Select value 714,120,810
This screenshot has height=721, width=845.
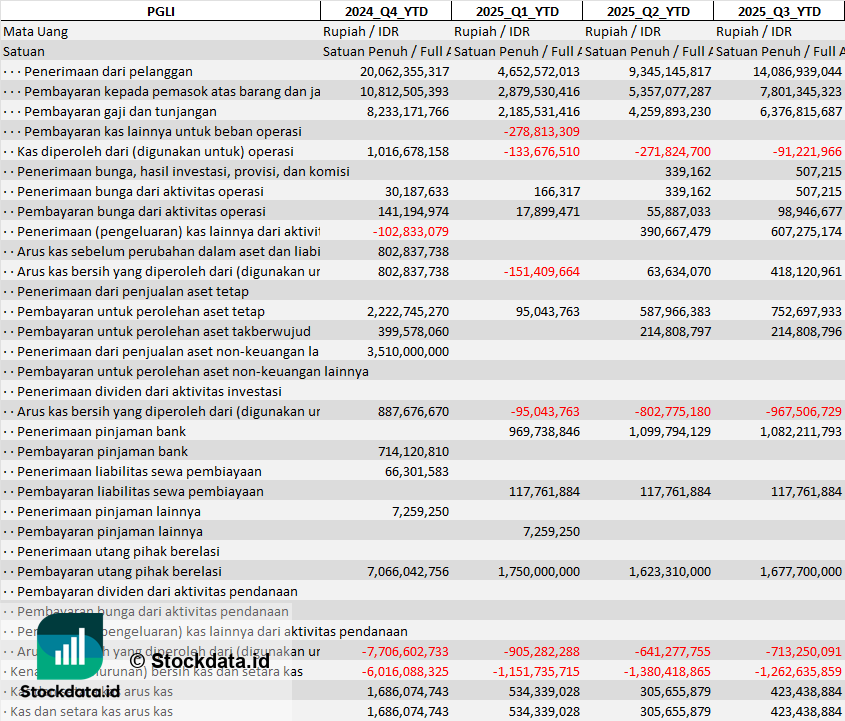click(413, 451)
